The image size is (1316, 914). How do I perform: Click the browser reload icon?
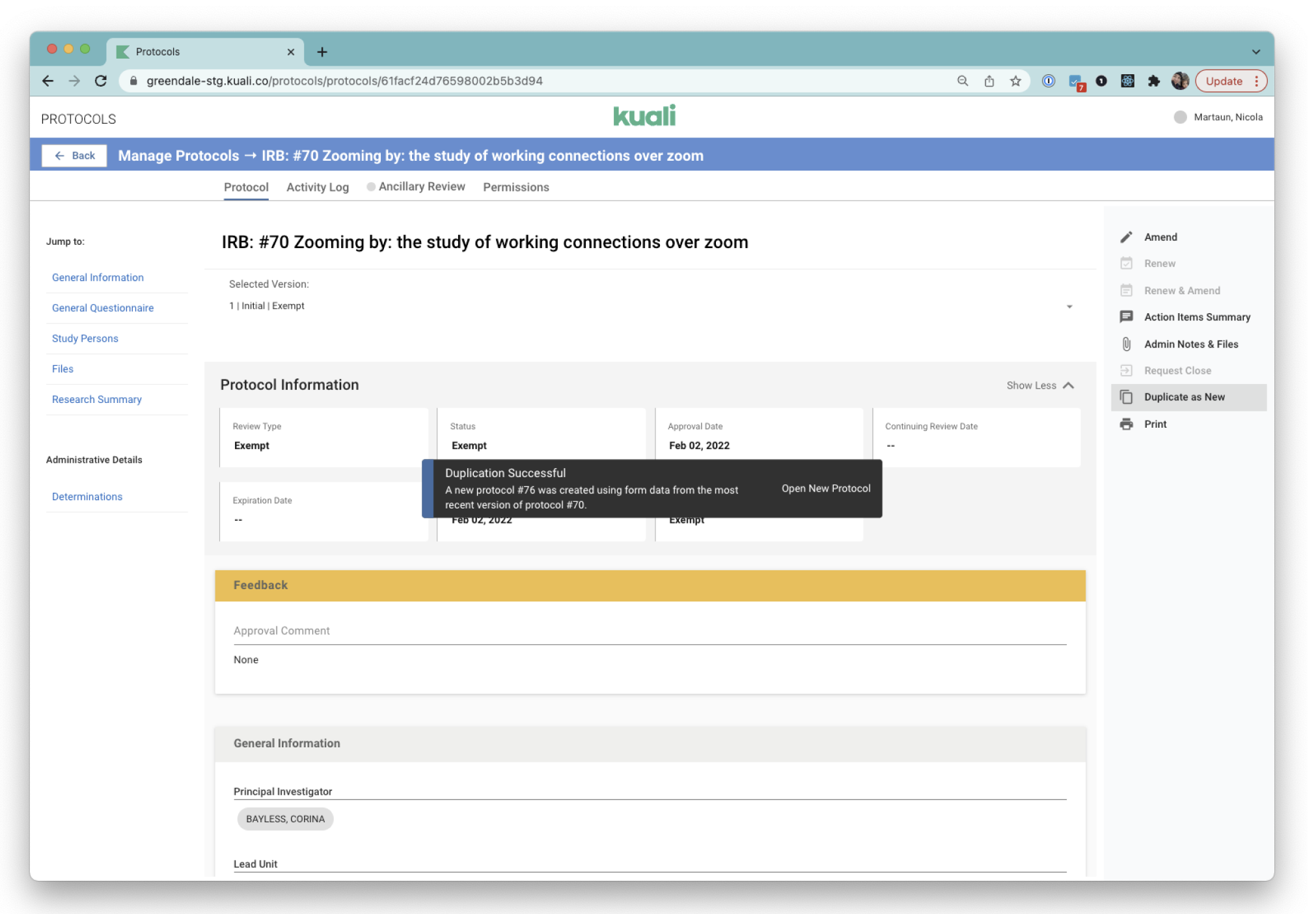pos(100,81)
